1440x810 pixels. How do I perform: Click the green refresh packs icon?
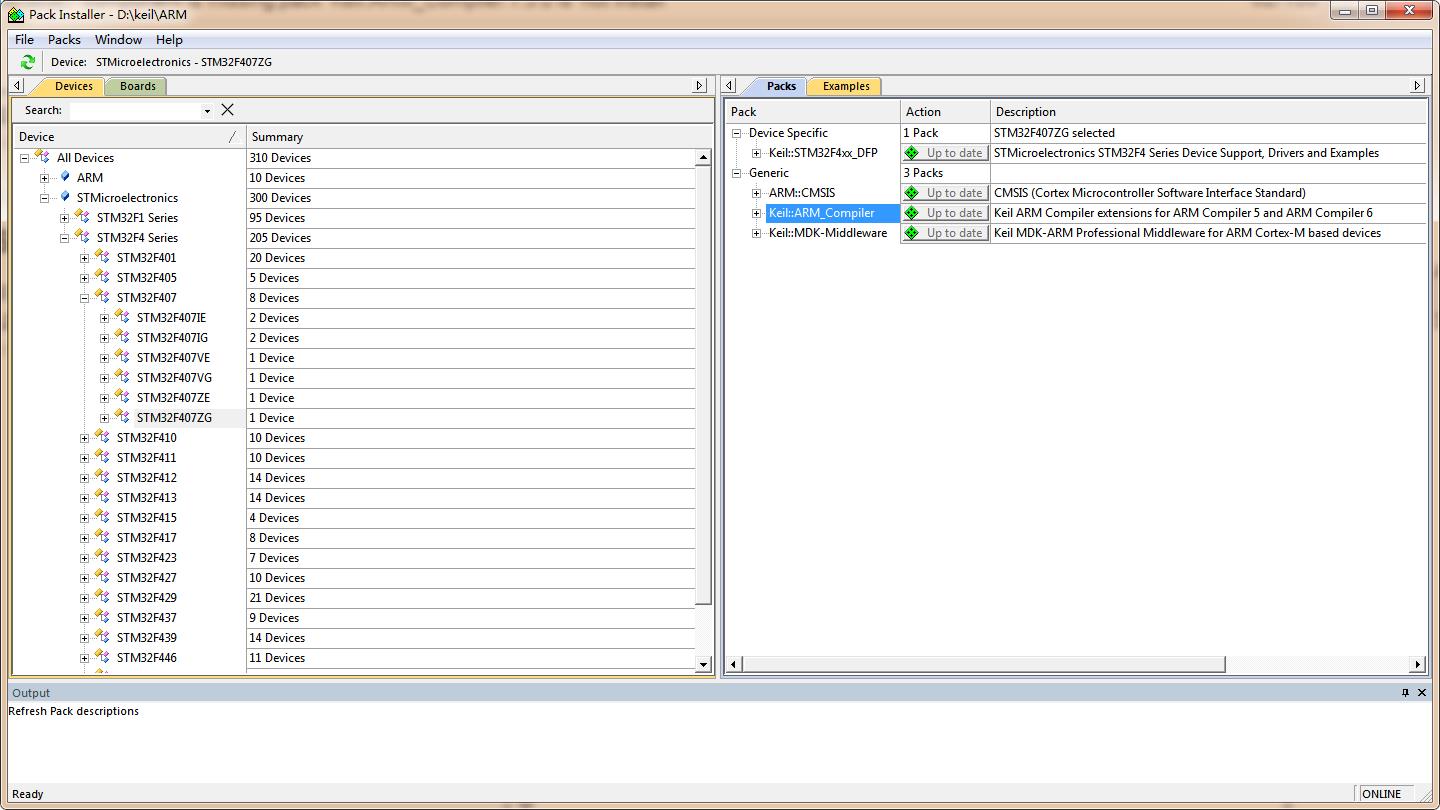28,62
